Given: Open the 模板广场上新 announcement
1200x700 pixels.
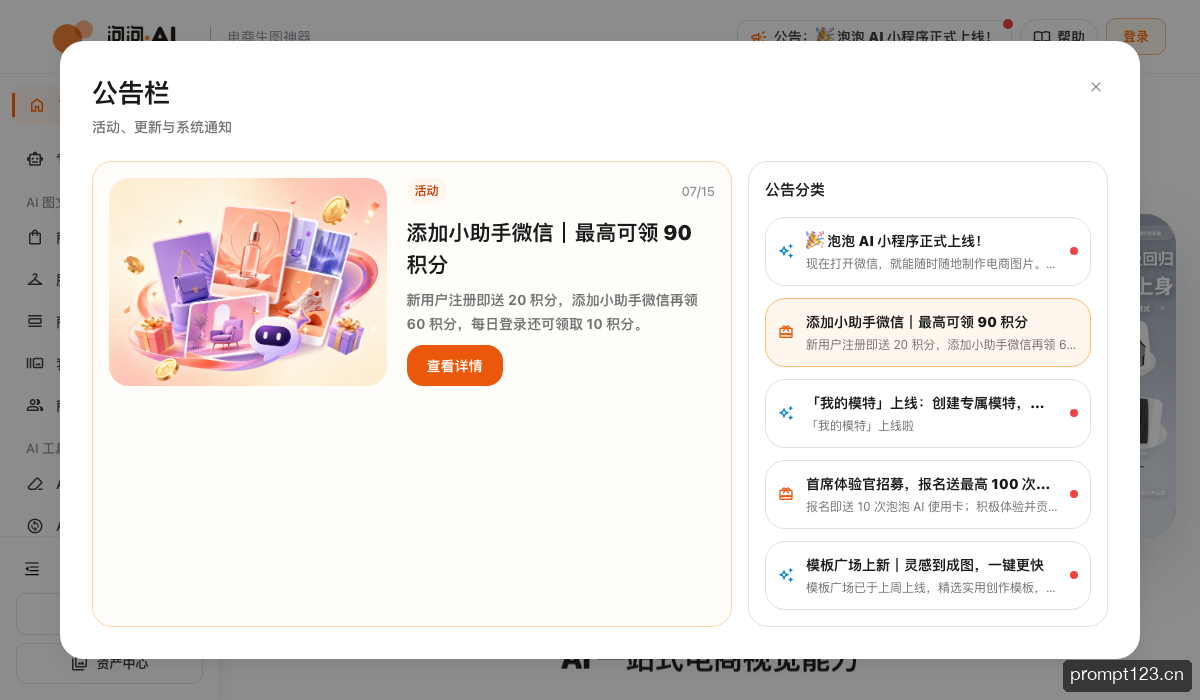Looking at the screenshot, I should click(928, 576).
